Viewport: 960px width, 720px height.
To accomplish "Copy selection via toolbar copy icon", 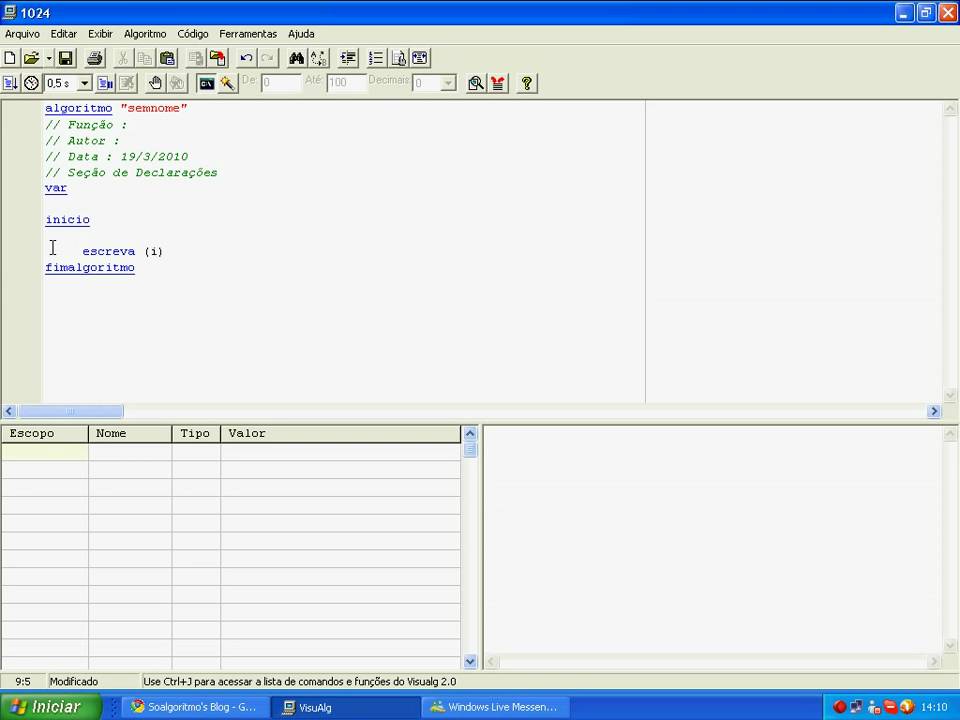I will pyautogui.click(x=144, y=58).
